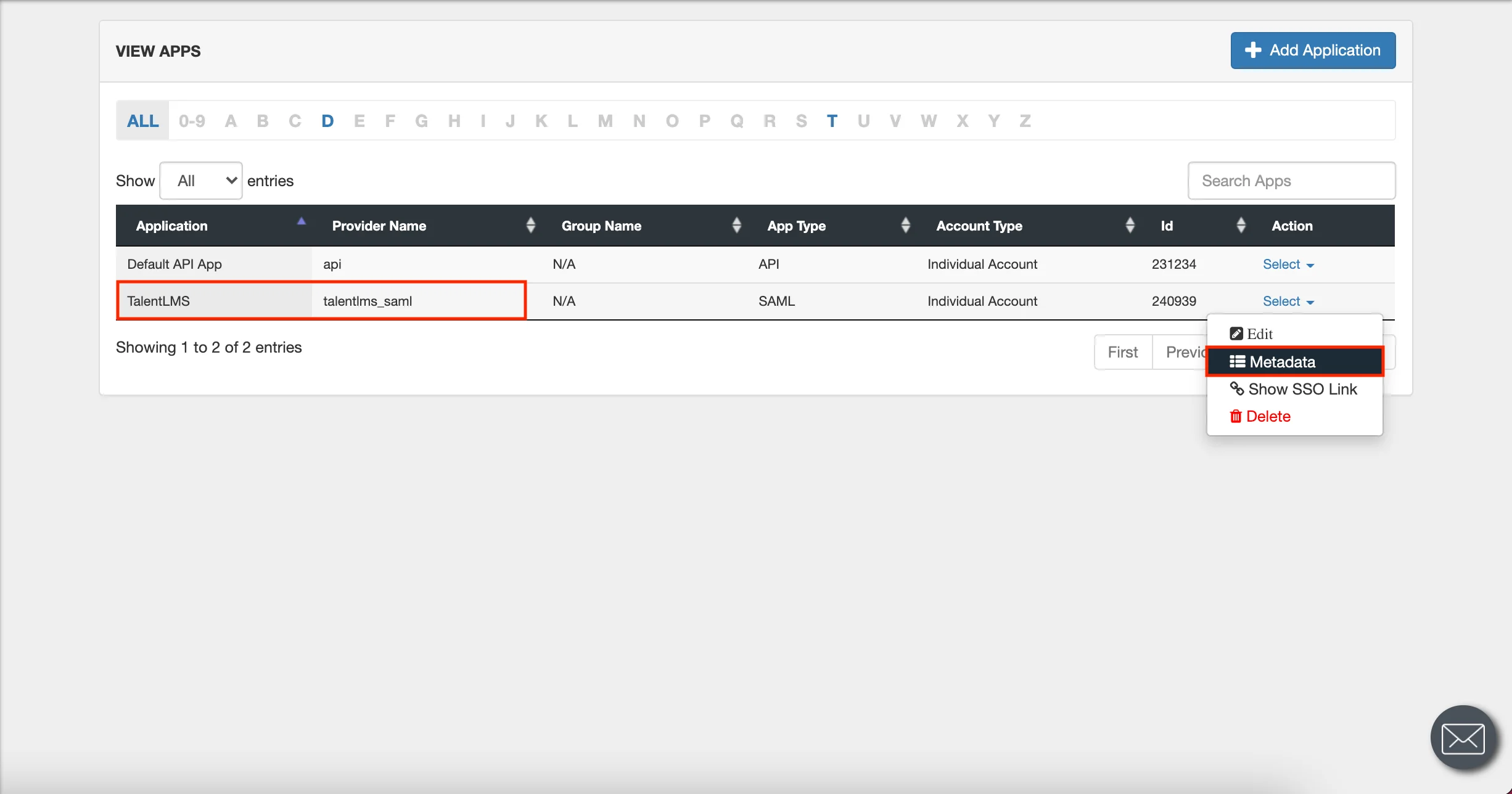Choose Show SSO Link option
Image resolution: width=1512 pixels, height=794 pixels.
(x=1294, y=389)
